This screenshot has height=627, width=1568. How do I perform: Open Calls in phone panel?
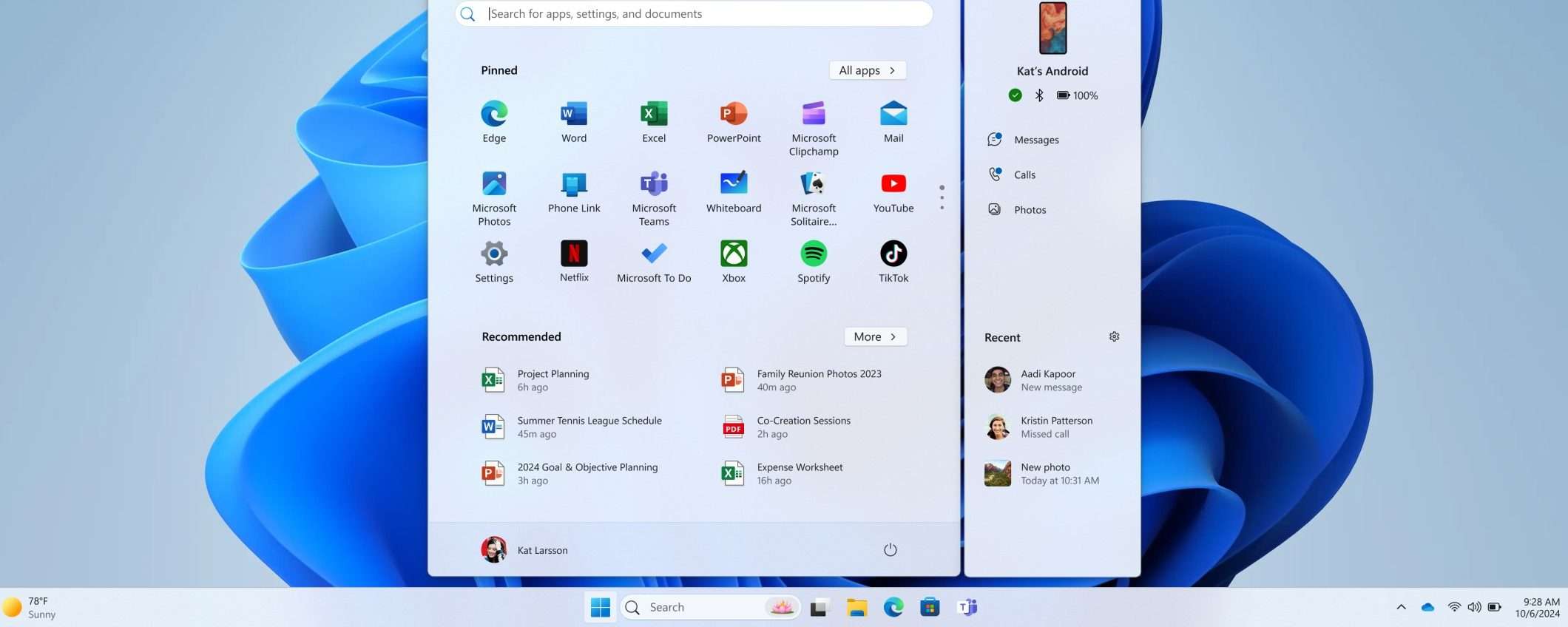tap(1024, 174)
